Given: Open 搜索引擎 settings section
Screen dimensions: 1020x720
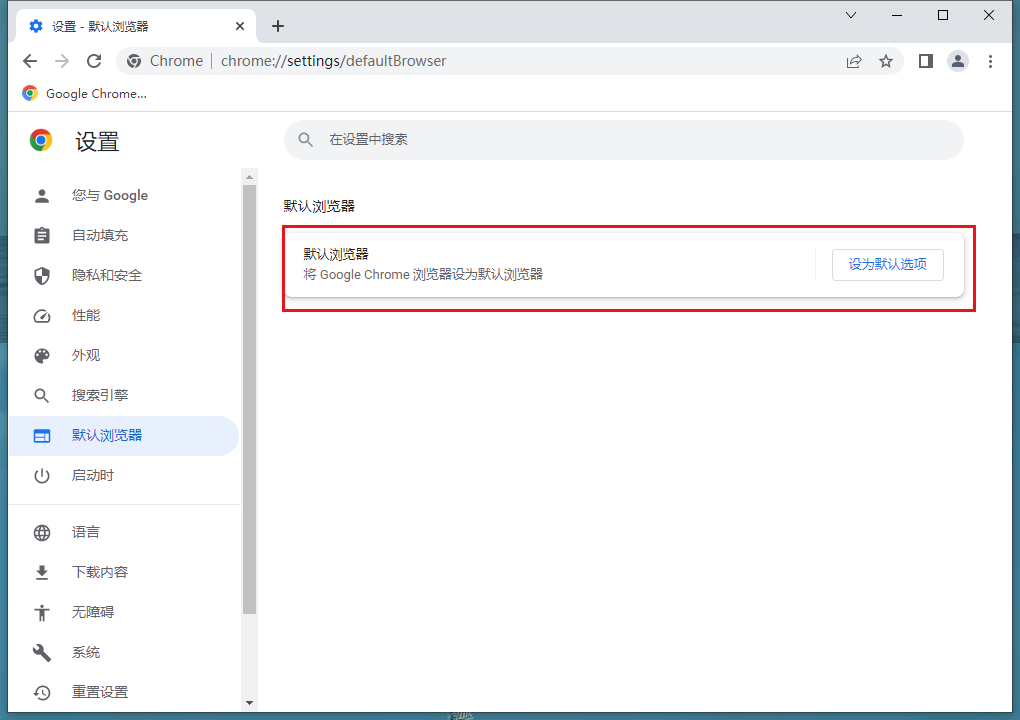Looking at the screenshot, I should click(x=124, y=395).
